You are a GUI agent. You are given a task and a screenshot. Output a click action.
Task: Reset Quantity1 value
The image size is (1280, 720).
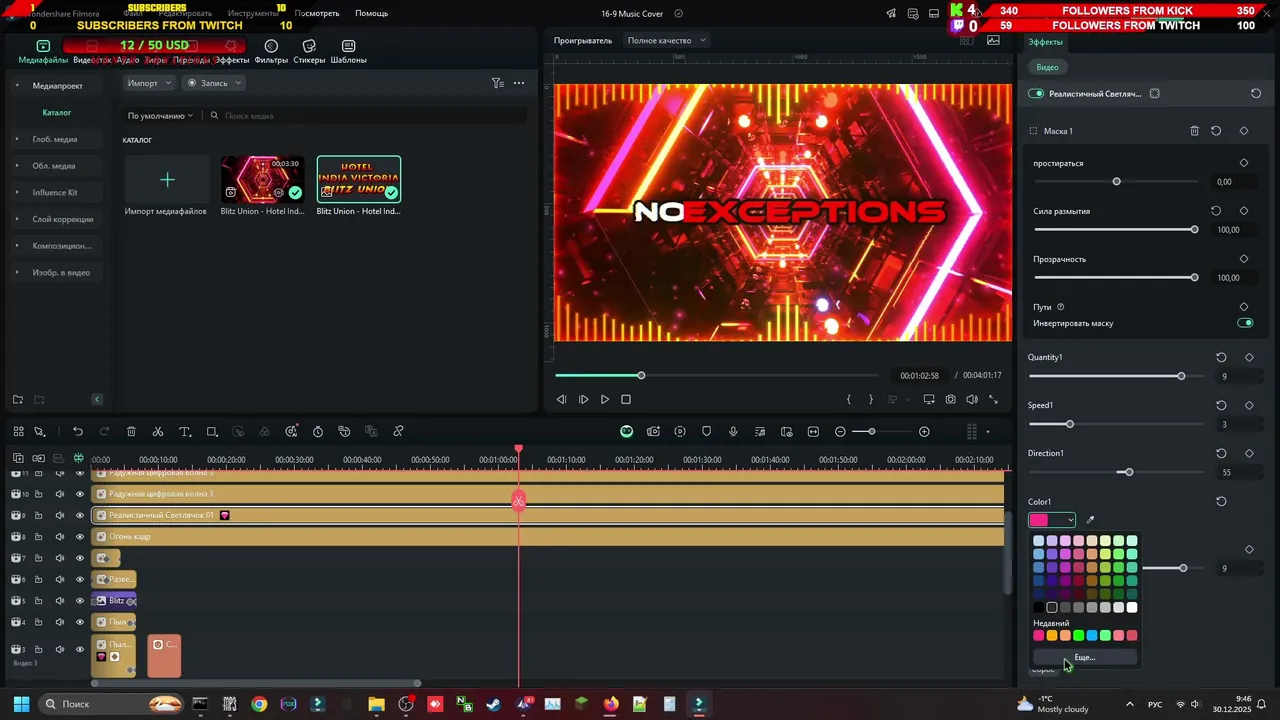[1221, 357]
